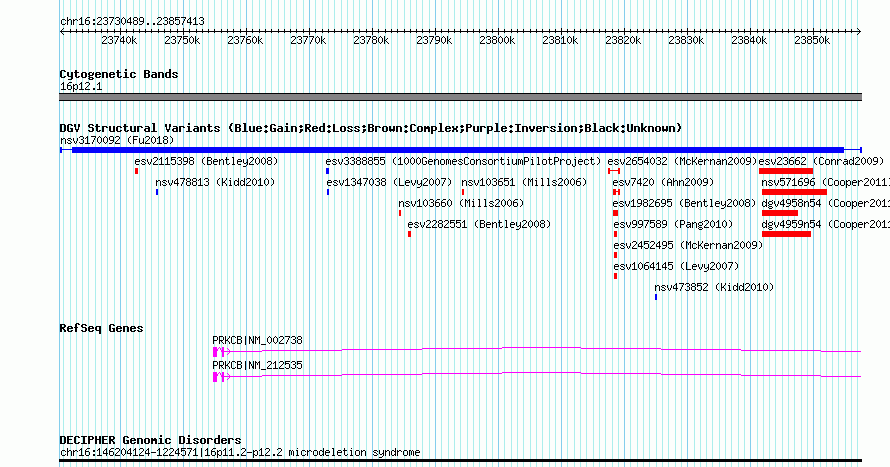Open esv3388855 1000GenomesConsortiumPilotProject variant
Viewport: 890px width, 467px height.
(x=463, y=161)
